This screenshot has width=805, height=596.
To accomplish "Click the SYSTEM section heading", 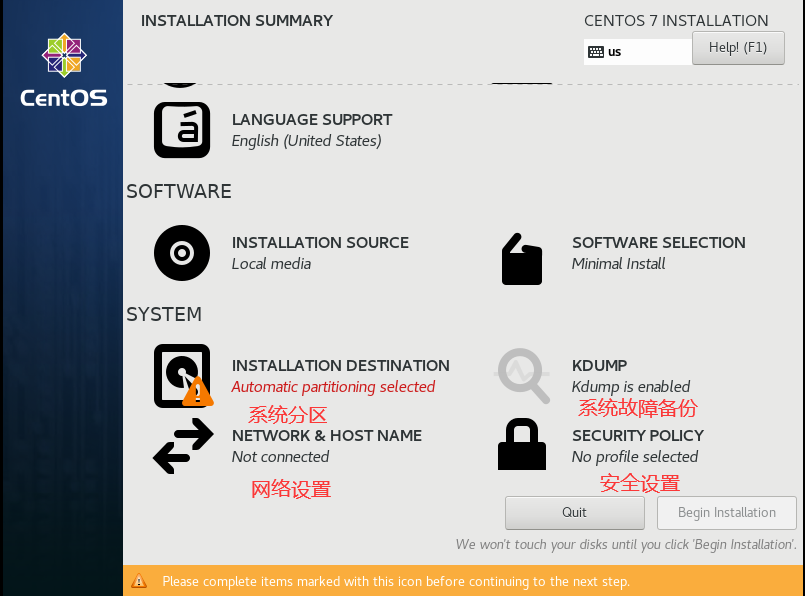I will 164,314.
